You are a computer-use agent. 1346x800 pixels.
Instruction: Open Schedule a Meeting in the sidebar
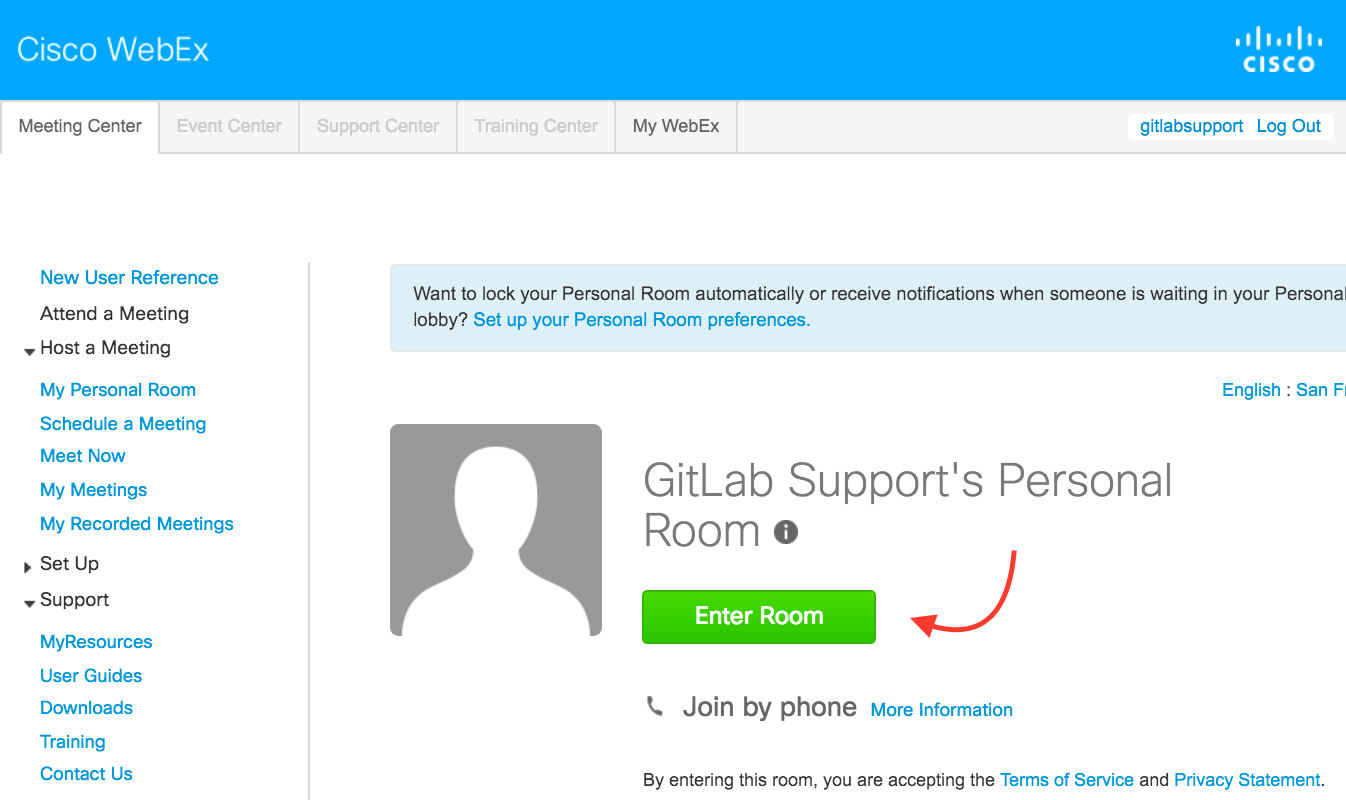[123, 423]
